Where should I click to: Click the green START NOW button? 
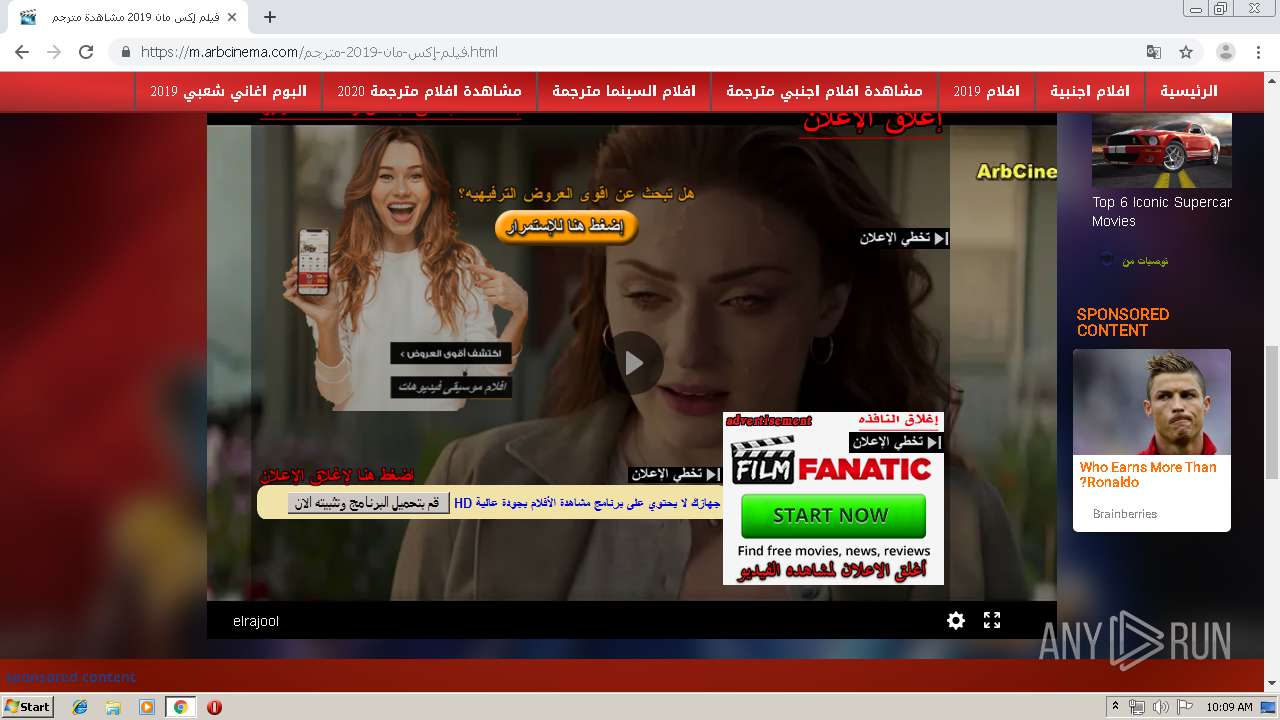click(832, 515)
